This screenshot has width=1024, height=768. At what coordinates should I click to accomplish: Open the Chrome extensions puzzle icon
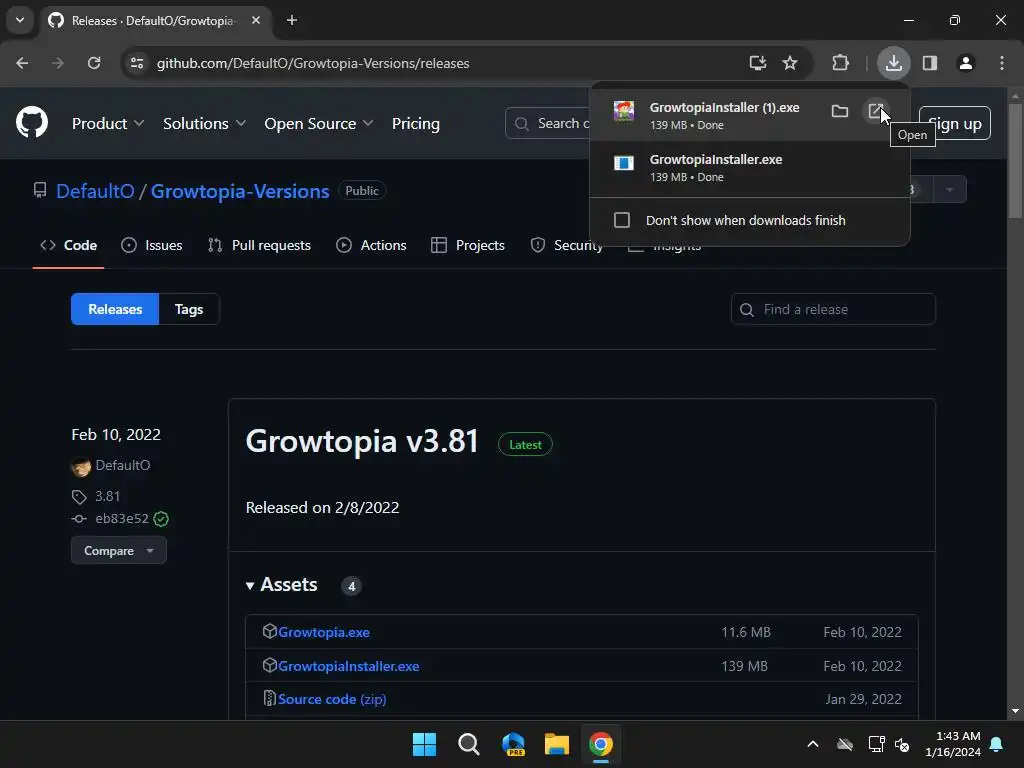click(x=840, y=63)
